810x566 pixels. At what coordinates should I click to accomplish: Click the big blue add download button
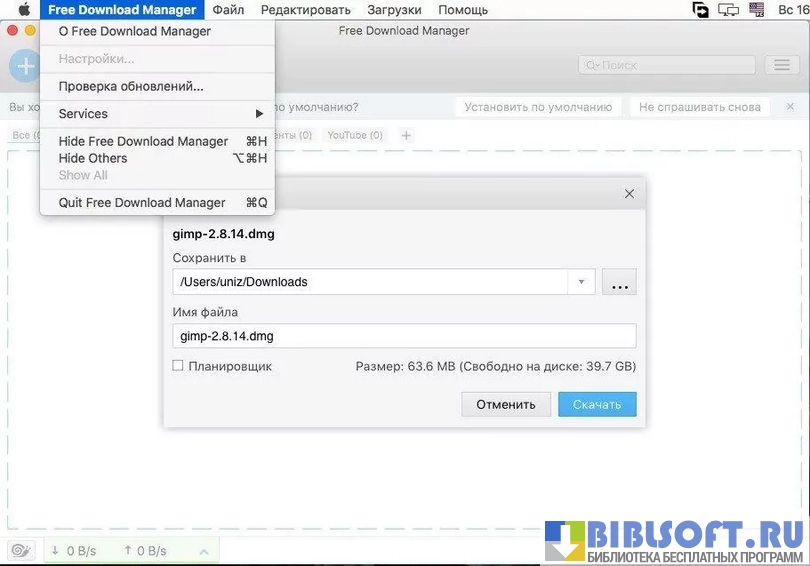(x=23, y=66)
